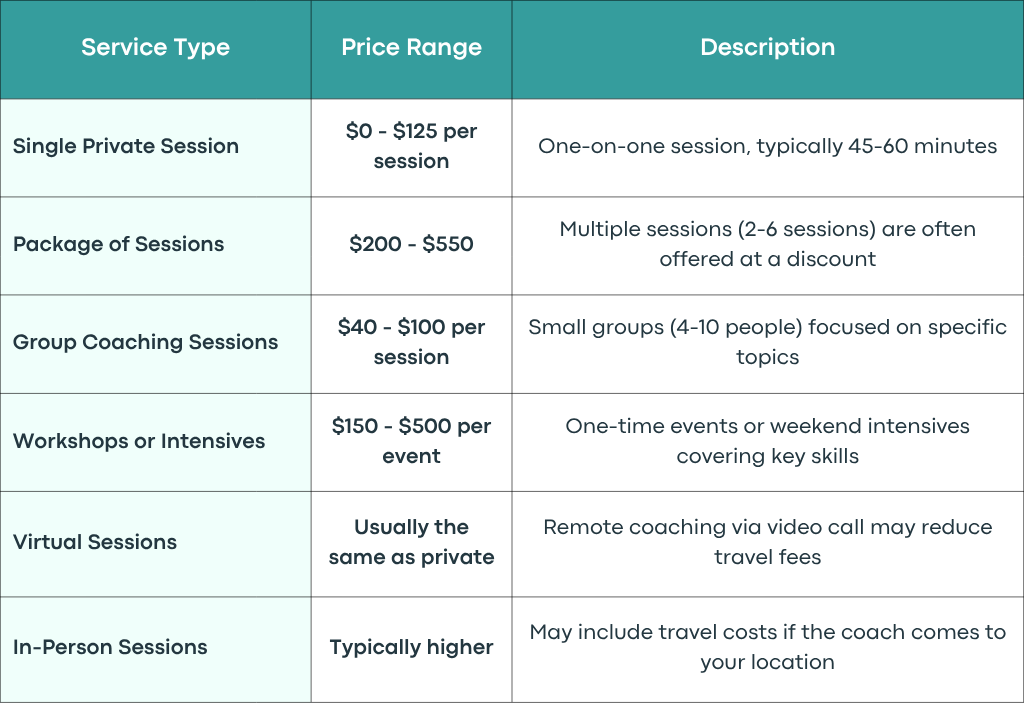
Task: Click the One-on-one session description text
Action: (x=767, y=146)
